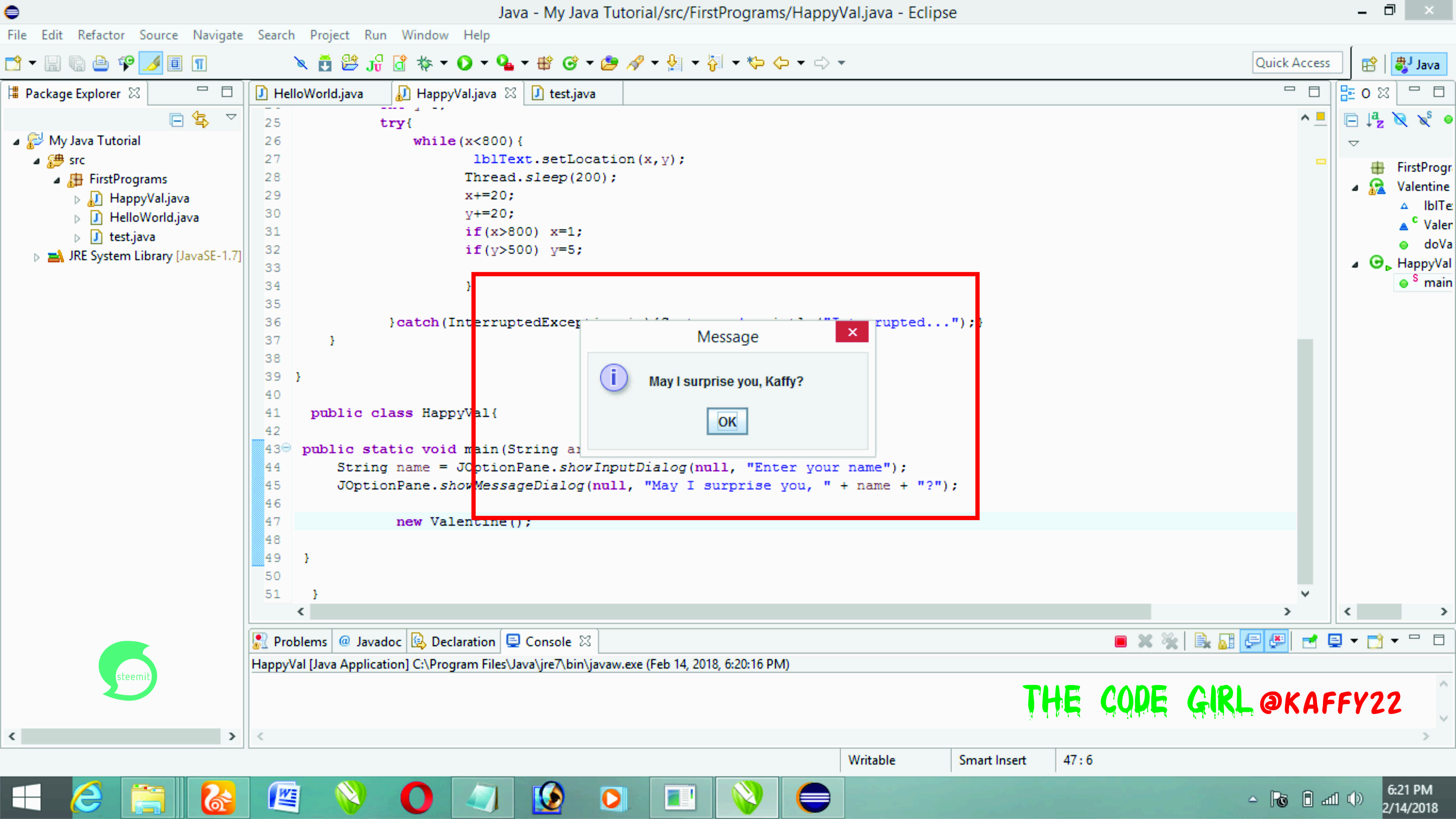Open Package Explorer View Menu triangle
1456x819 pixels.
click(x=231, y=117)
